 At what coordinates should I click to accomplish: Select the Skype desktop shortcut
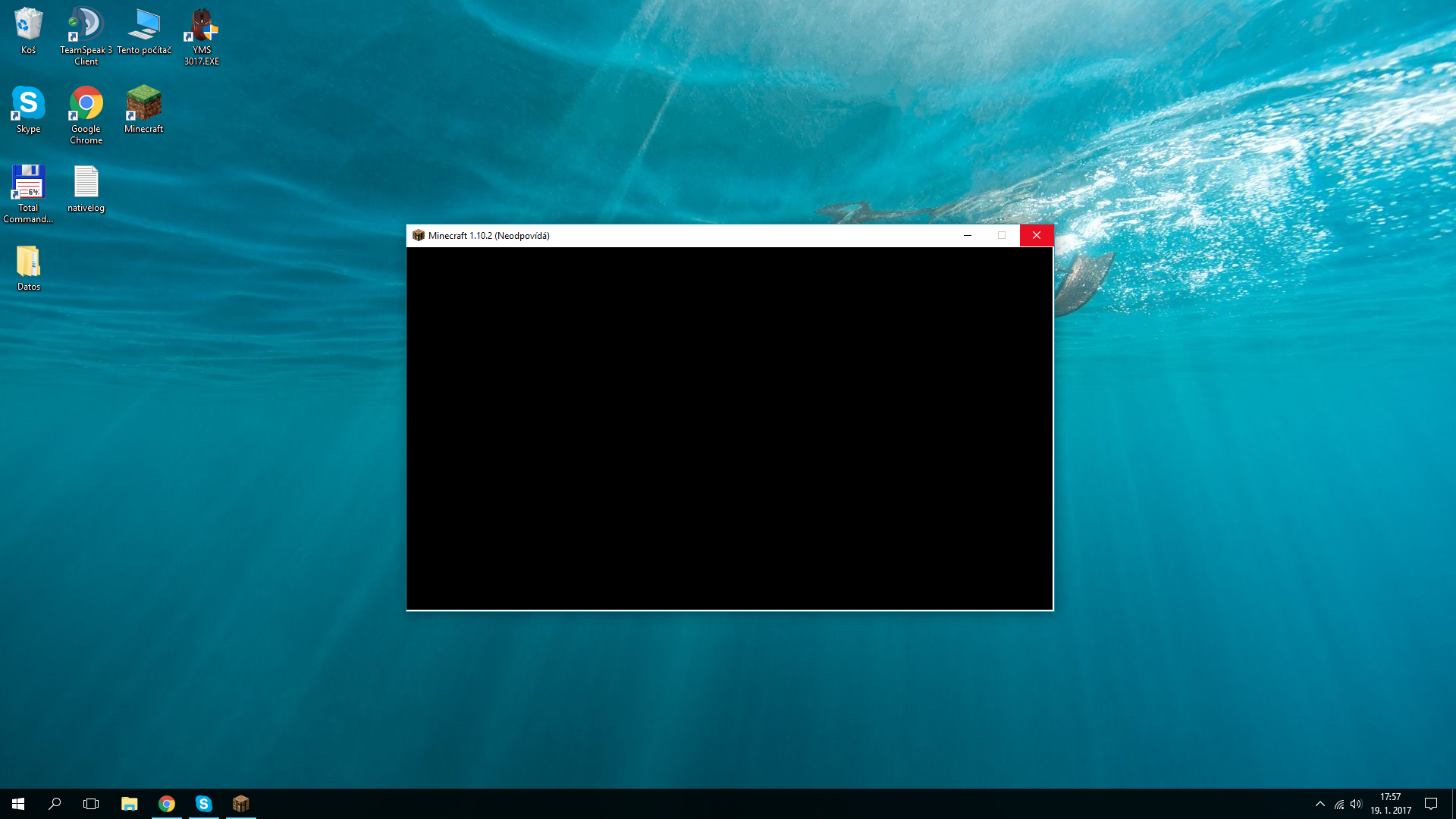28,110
